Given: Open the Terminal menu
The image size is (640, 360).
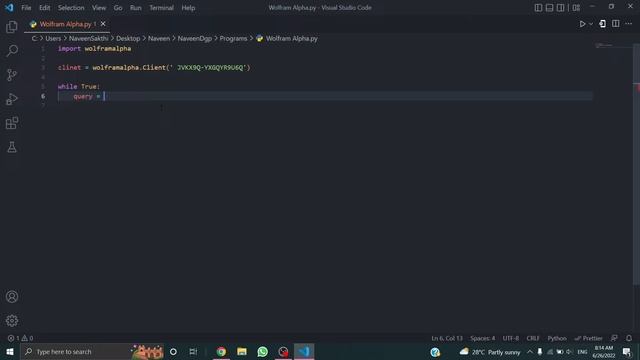Looking at the screenshot, I should [161, 8].
